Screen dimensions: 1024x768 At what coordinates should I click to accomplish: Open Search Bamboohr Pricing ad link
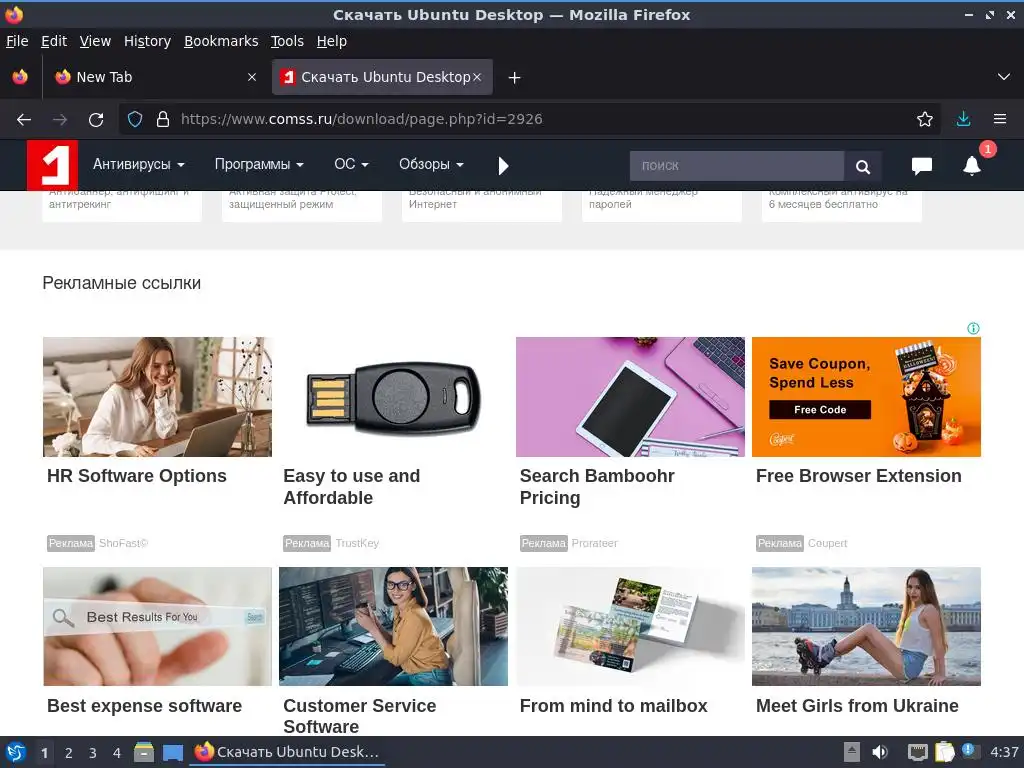pos(597,487)
